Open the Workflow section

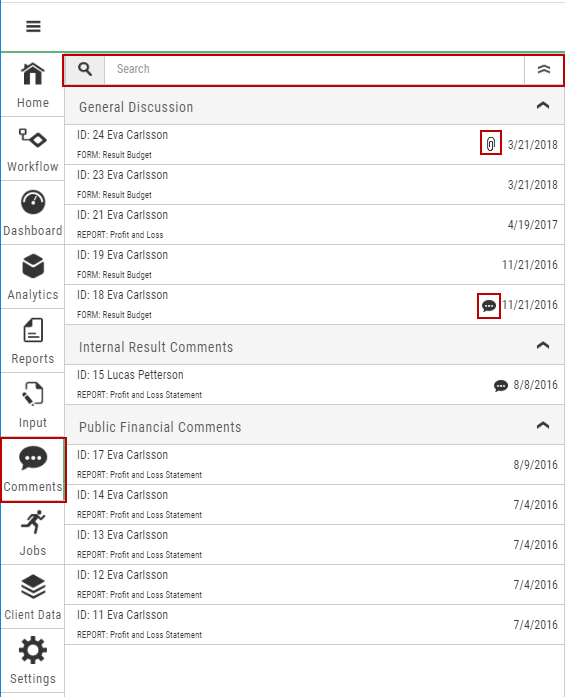click(32, 149)
